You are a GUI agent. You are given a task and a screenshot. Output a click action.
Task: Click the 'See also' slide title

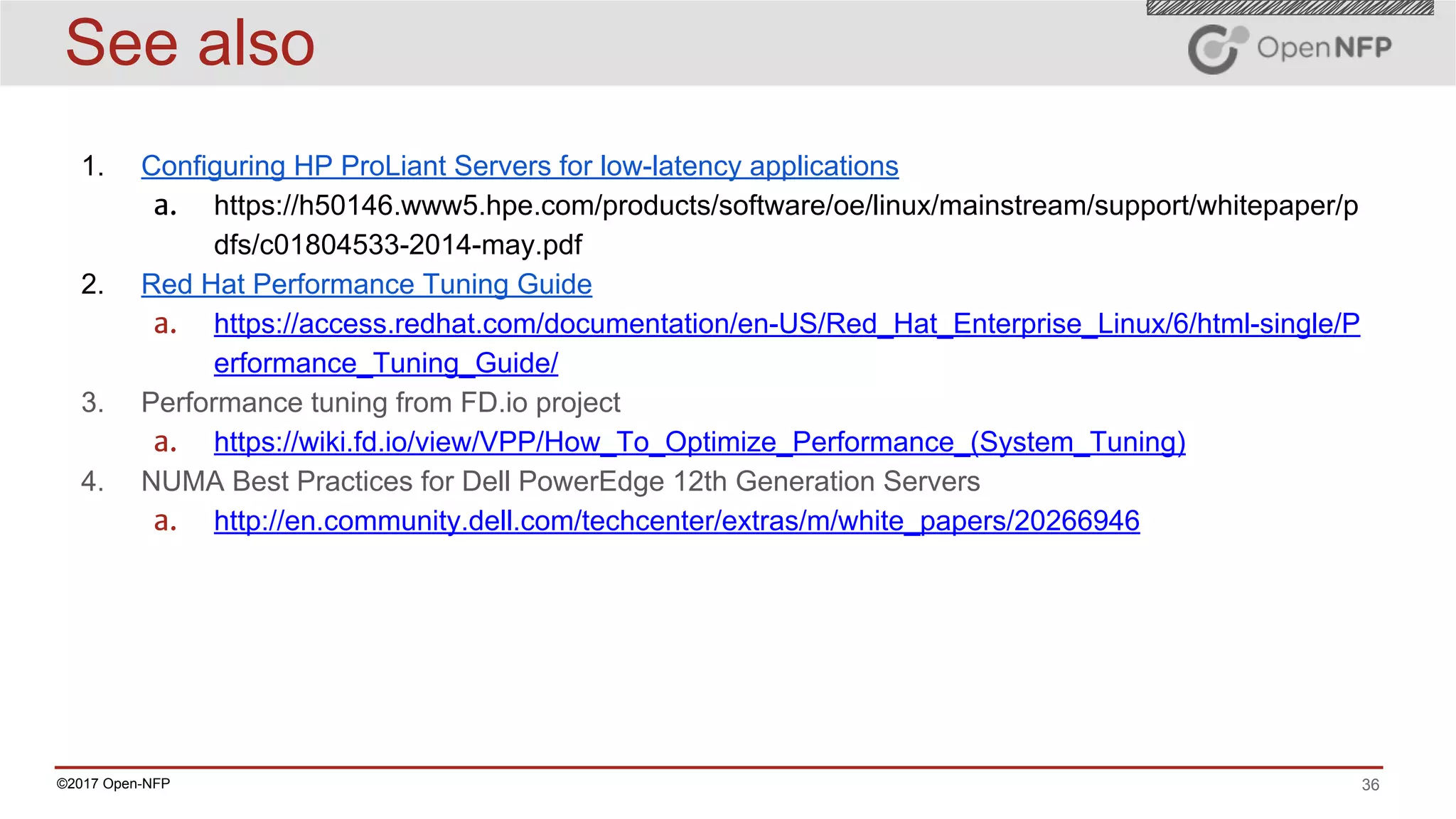tap(190, 43)
